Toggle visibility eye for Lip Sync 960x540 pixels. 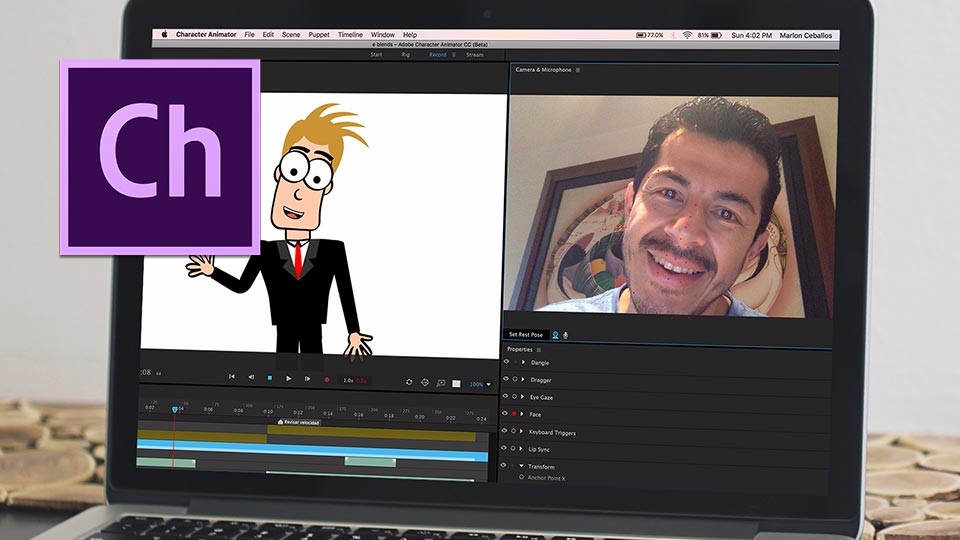504,448
